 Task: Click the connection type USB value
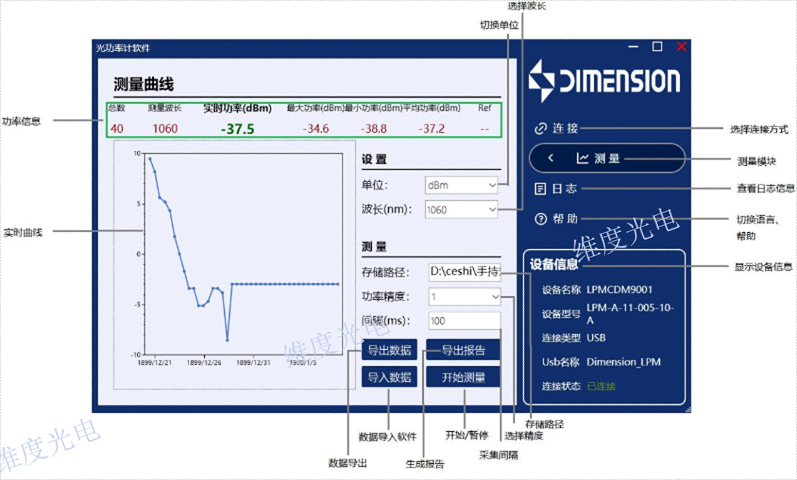(596, 338)
